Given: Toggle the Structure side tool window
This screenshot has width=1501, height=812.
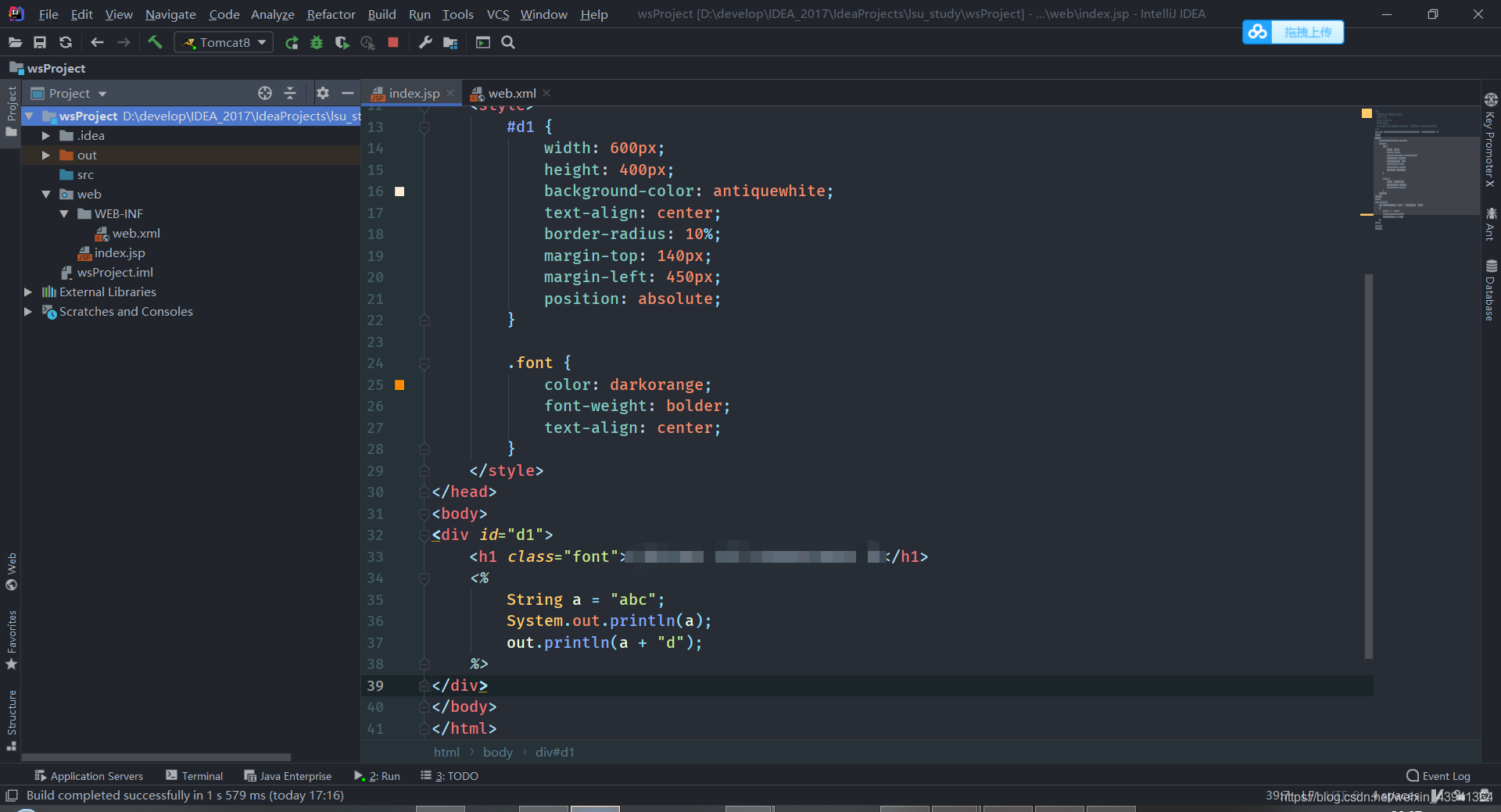Looking at the screenshot, I should click(x=11, y=720).
